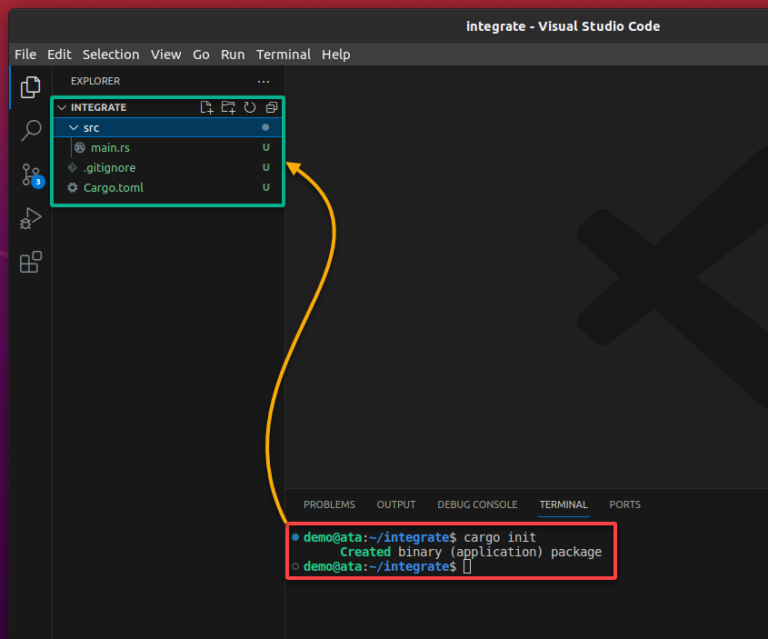This screenshot has width=768, height=639.
Task: Open the Run and Debug view
Action: [31, 218]
